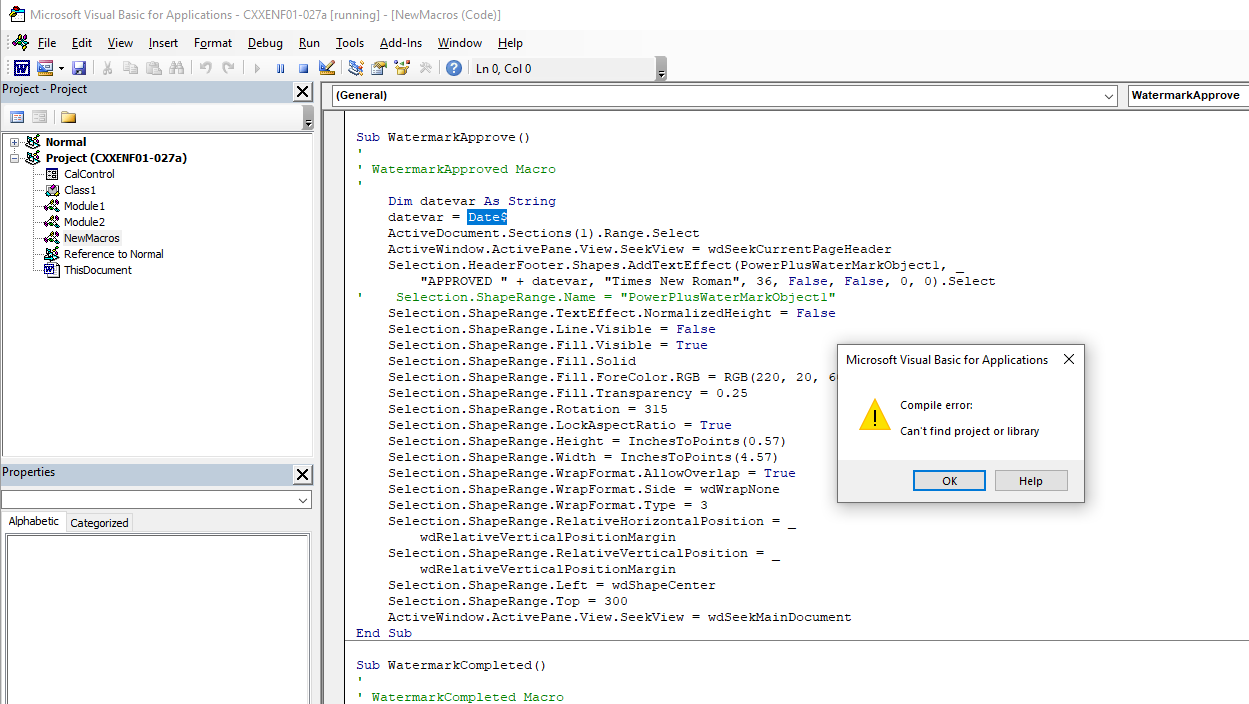Select Reference to Normal in project tree
This screenshot has width=1249, height=704.
(x=113, y=254)
